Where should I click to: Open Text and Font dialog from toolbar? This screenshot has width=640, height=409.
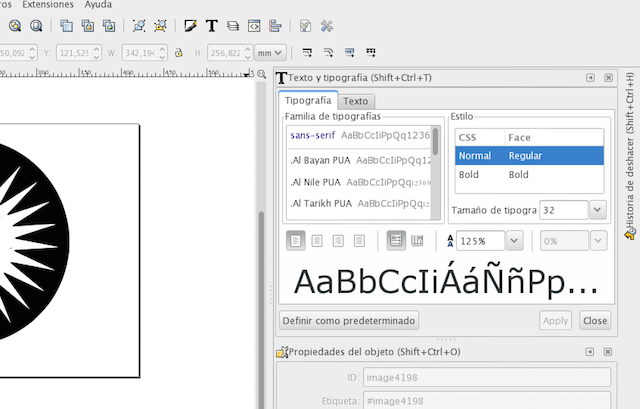212,26
